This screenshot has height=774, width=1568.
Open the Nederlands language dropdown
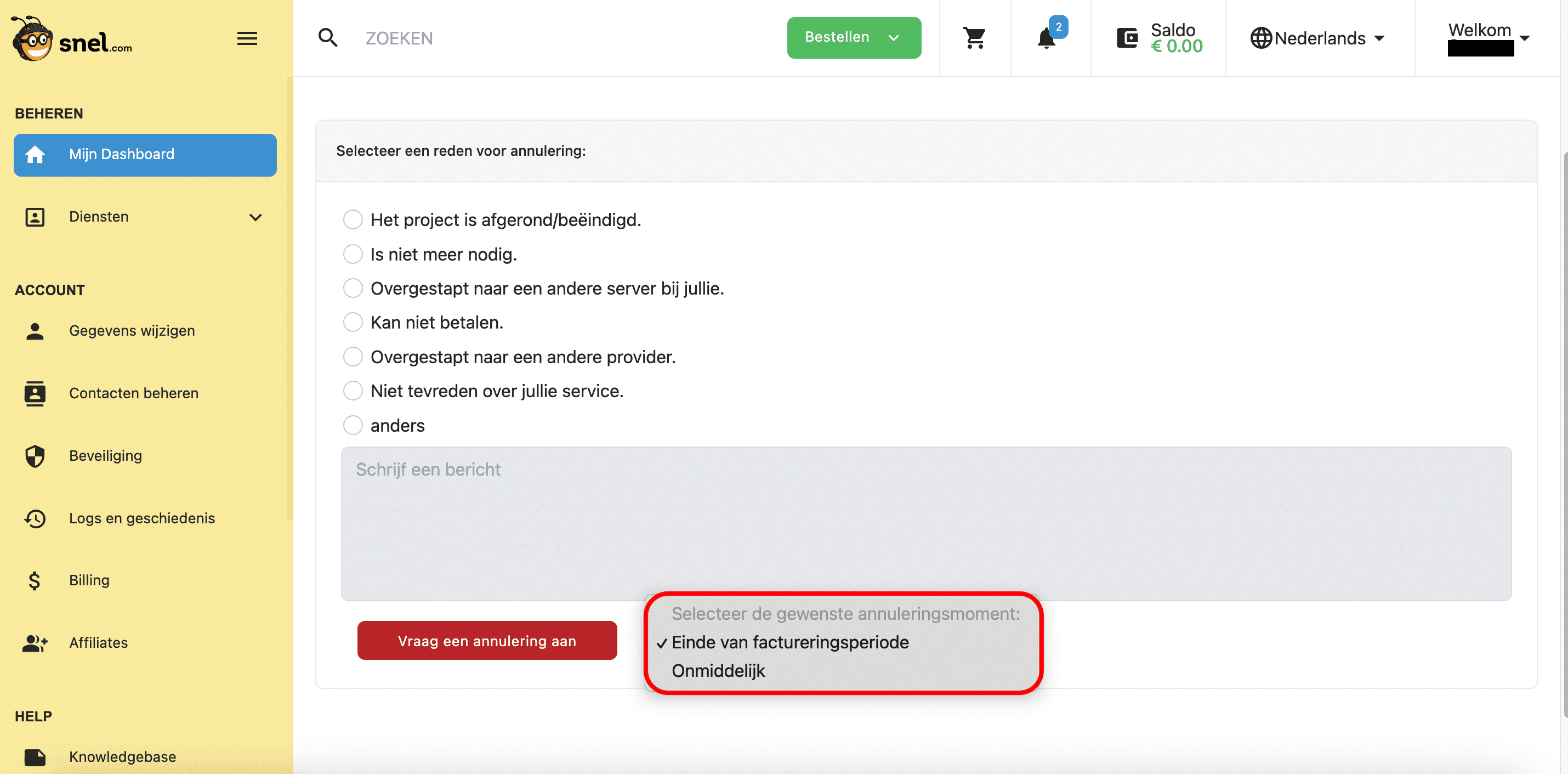point(1318,38)
